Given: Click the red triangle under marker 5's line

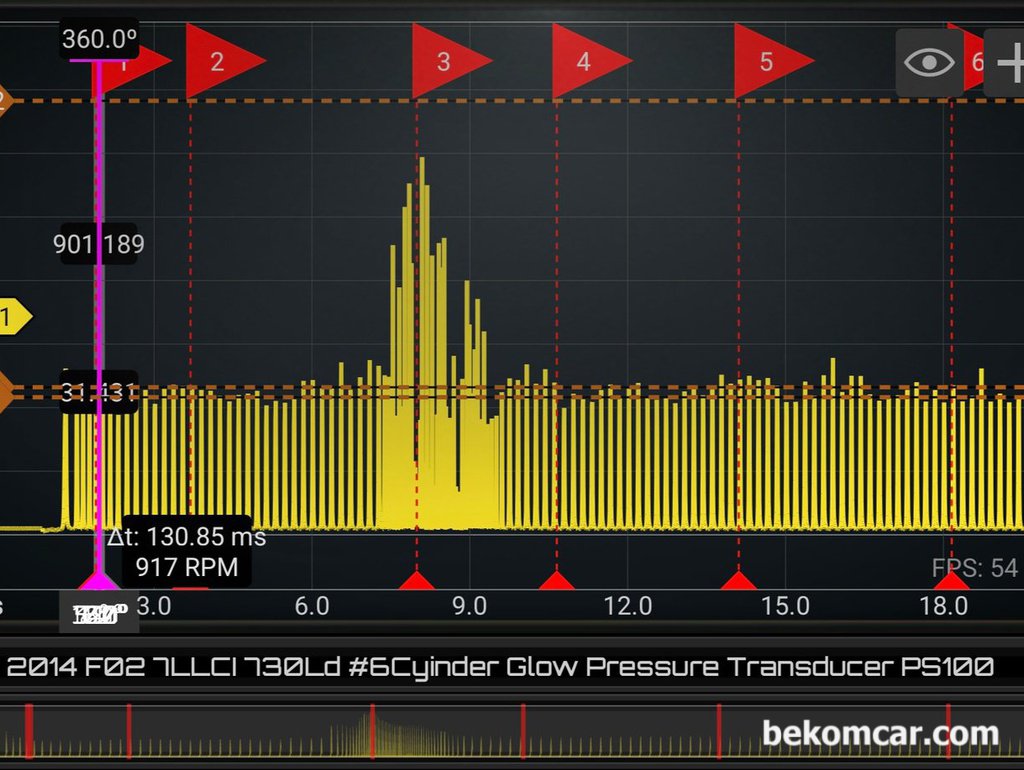Looking at the screenshot, I should click(739, 581).
